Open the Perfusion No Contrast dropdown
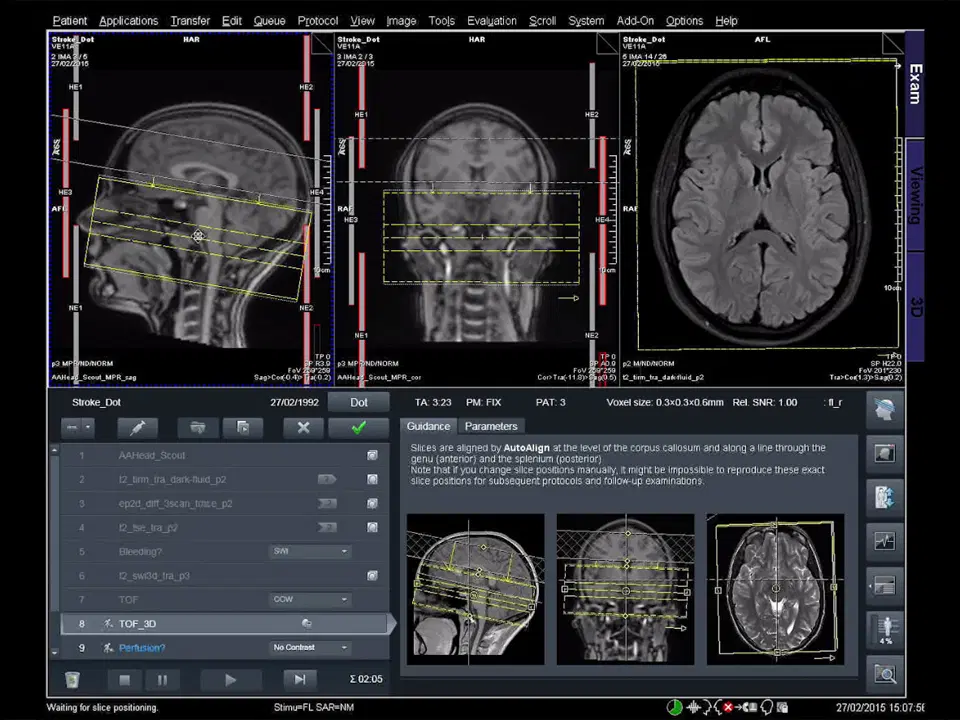Screen dimensions: 960x720 (311, 647)
